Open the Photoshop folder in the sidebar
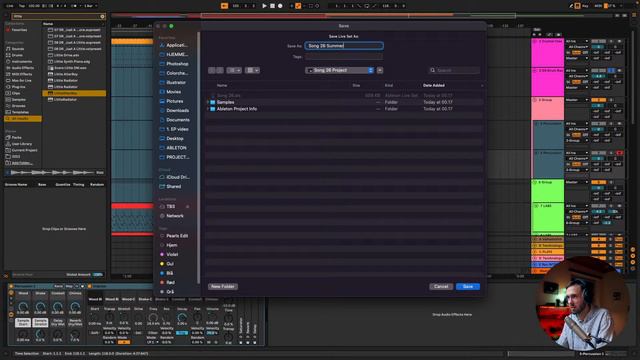The image size is (640, 360). (174, 64)
